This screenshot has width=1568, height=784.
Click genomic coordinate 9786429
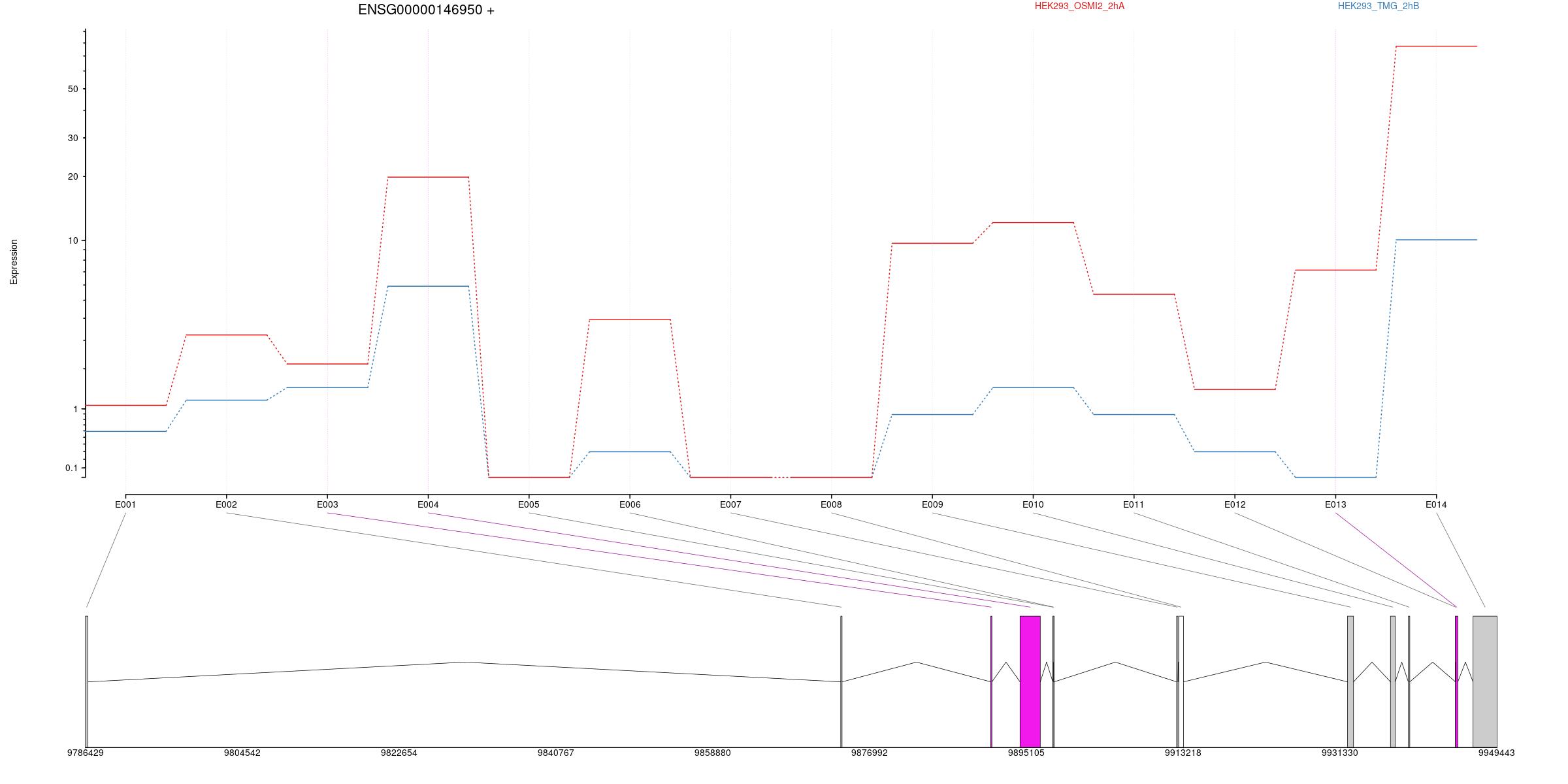tap(86, 753)
